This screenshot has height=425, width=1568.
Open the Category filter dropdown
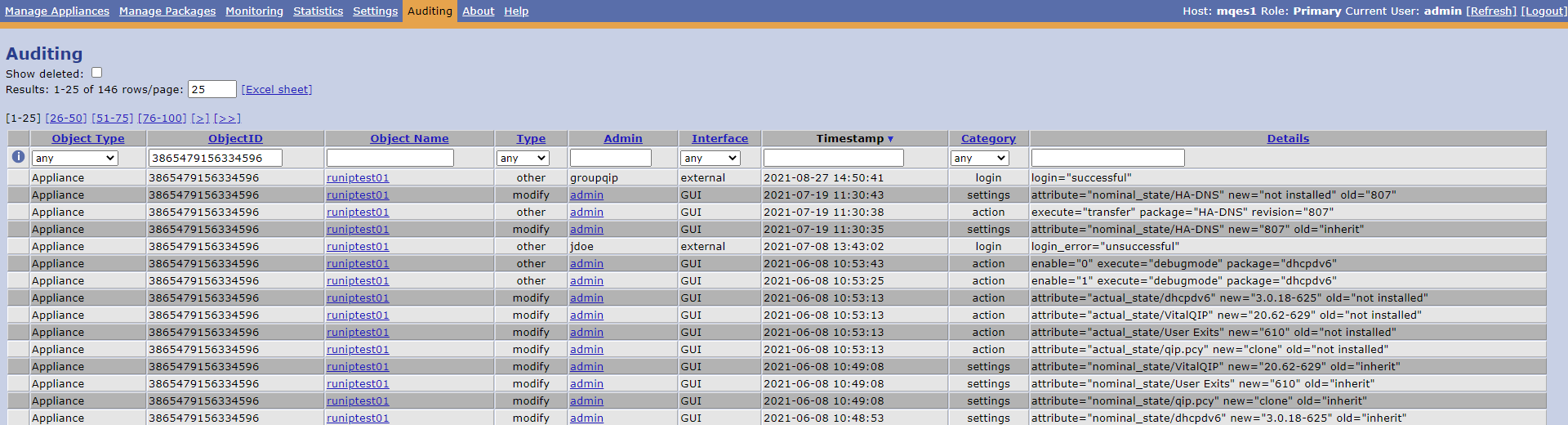coord(979,158)
